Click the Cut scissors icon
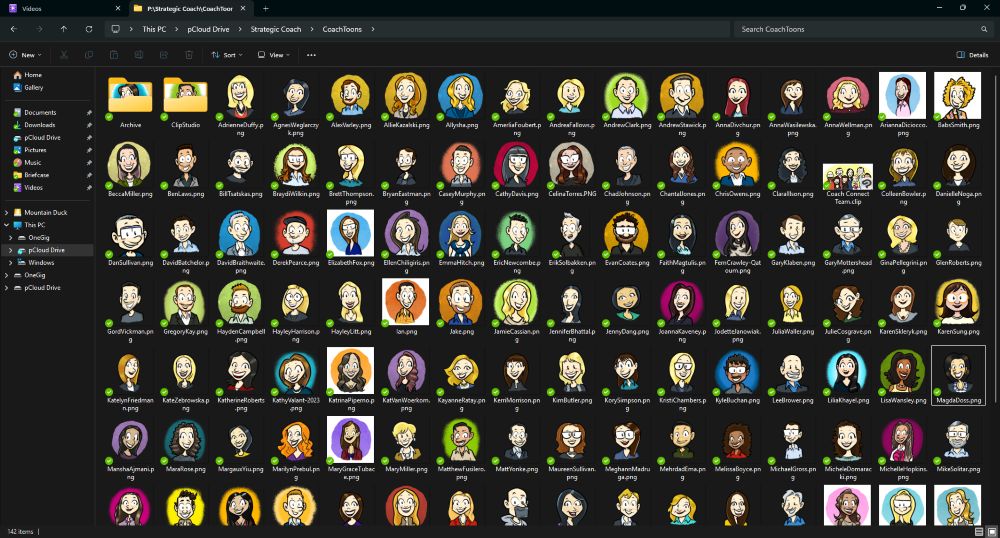 point(64,55)
